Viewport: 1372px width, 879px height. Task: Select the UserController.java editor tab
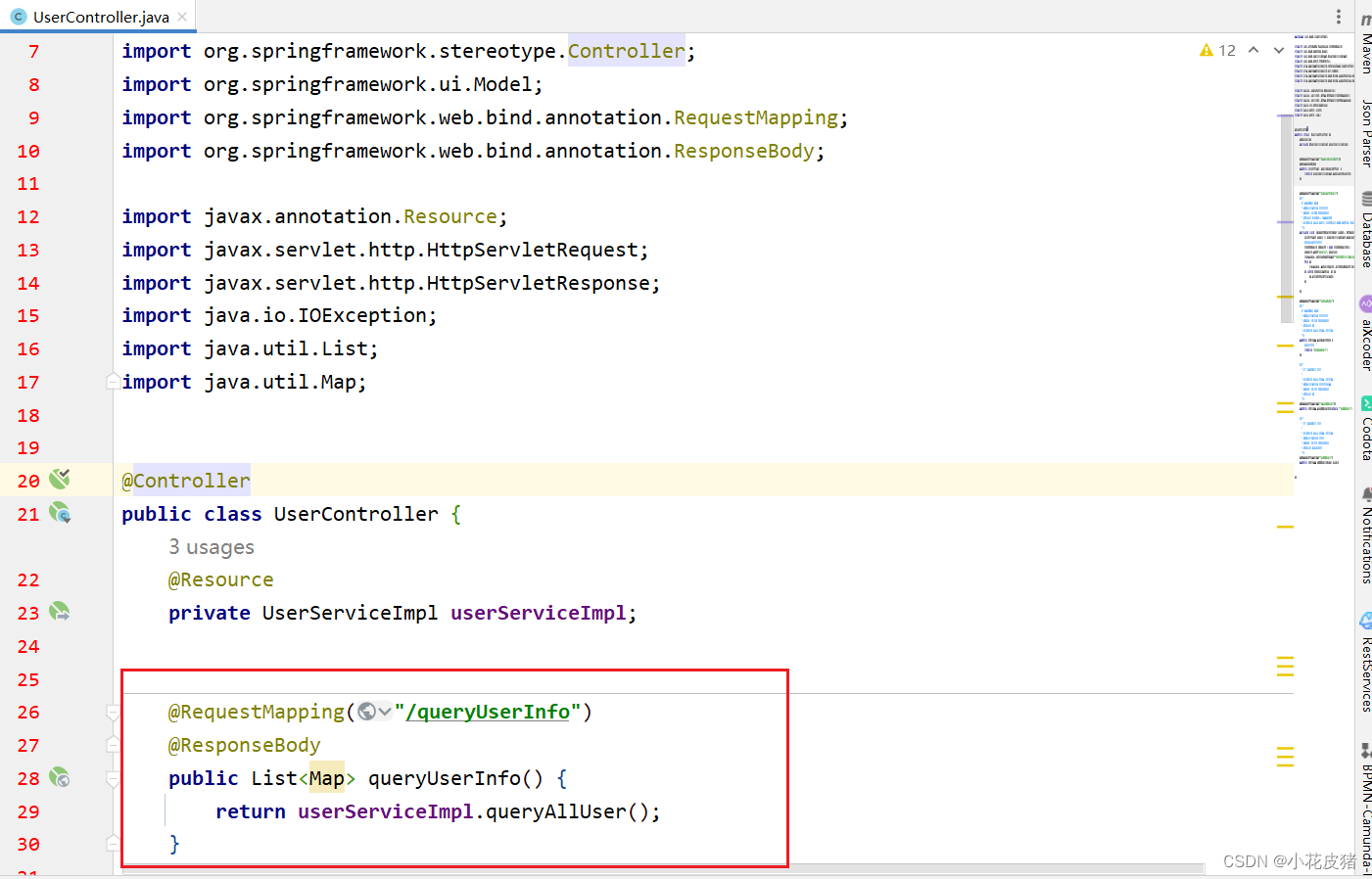(x=98, y=17)
